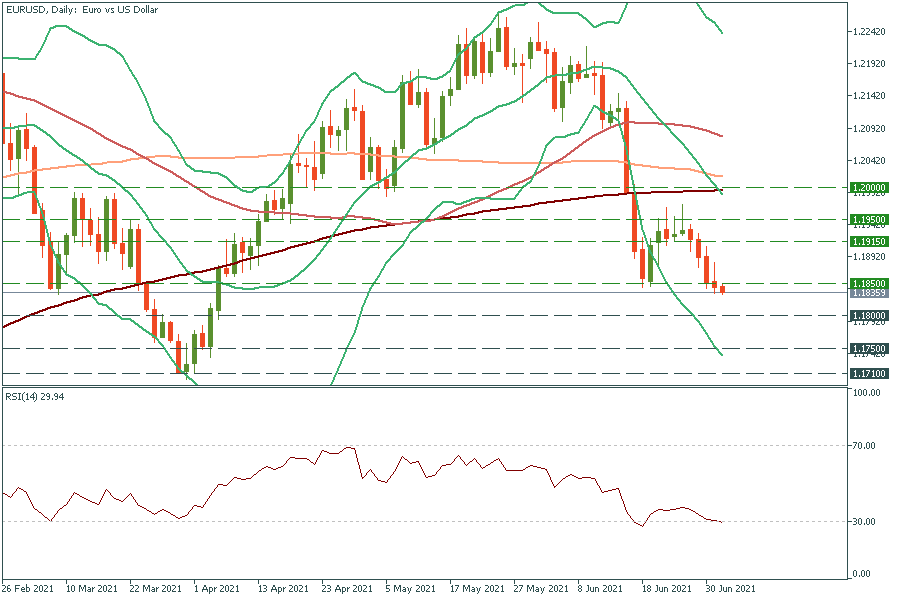
Task: Click the last red candlestick on the chart
Action: coord(723,289)
